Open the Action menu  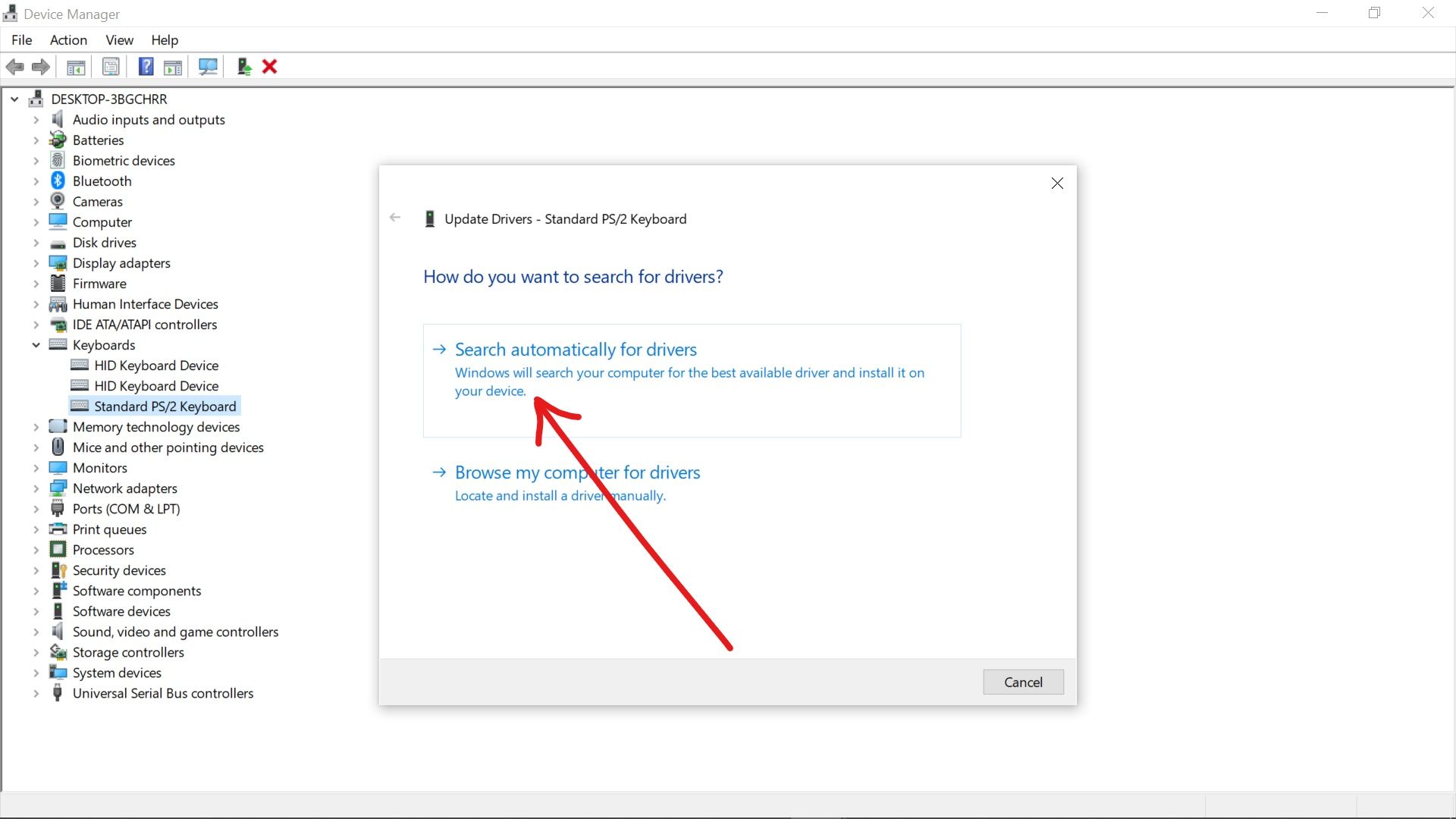[x=68, y=39]
